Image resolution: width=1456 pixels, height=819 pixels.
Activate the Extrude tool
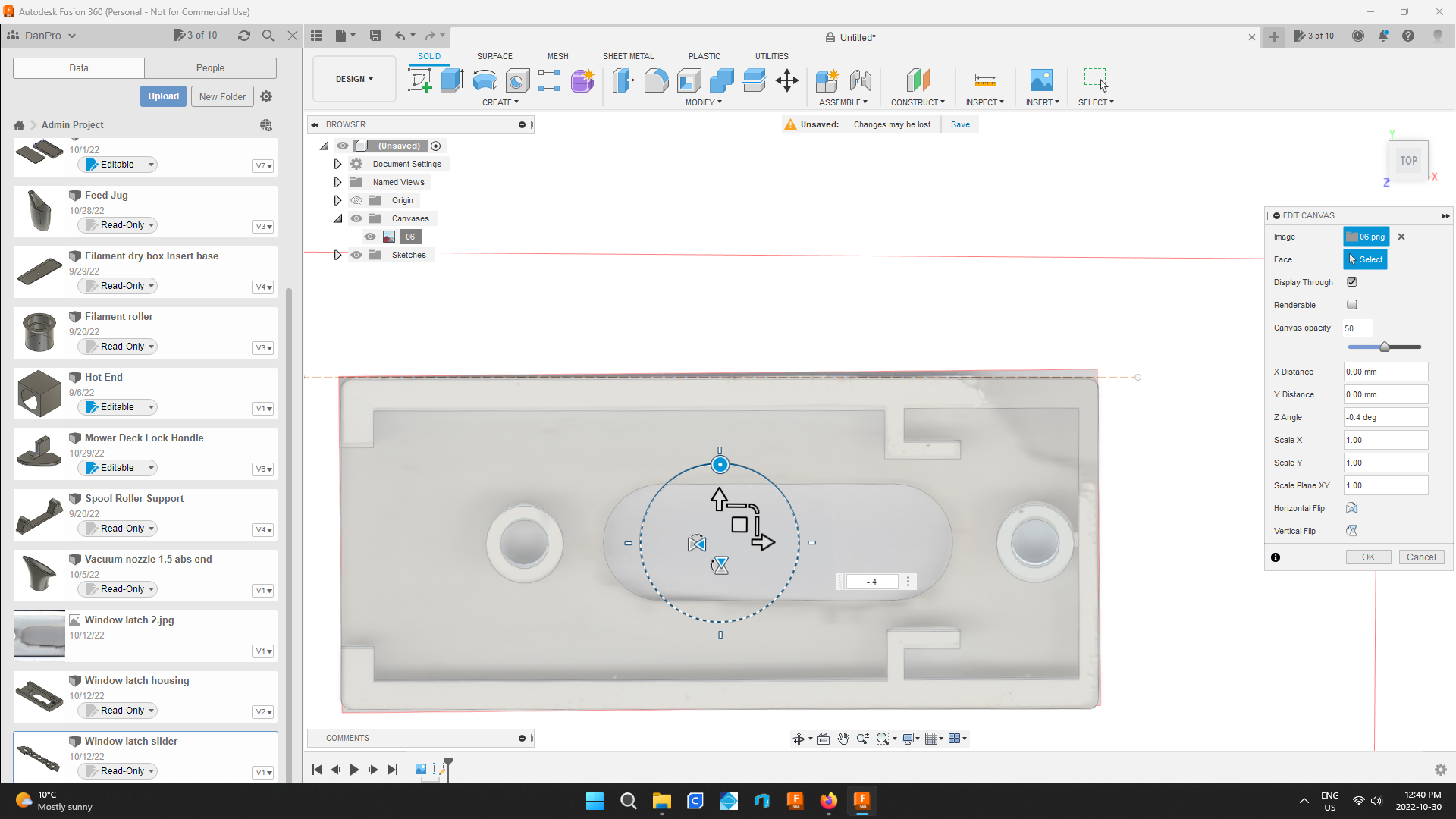(452, 81)
